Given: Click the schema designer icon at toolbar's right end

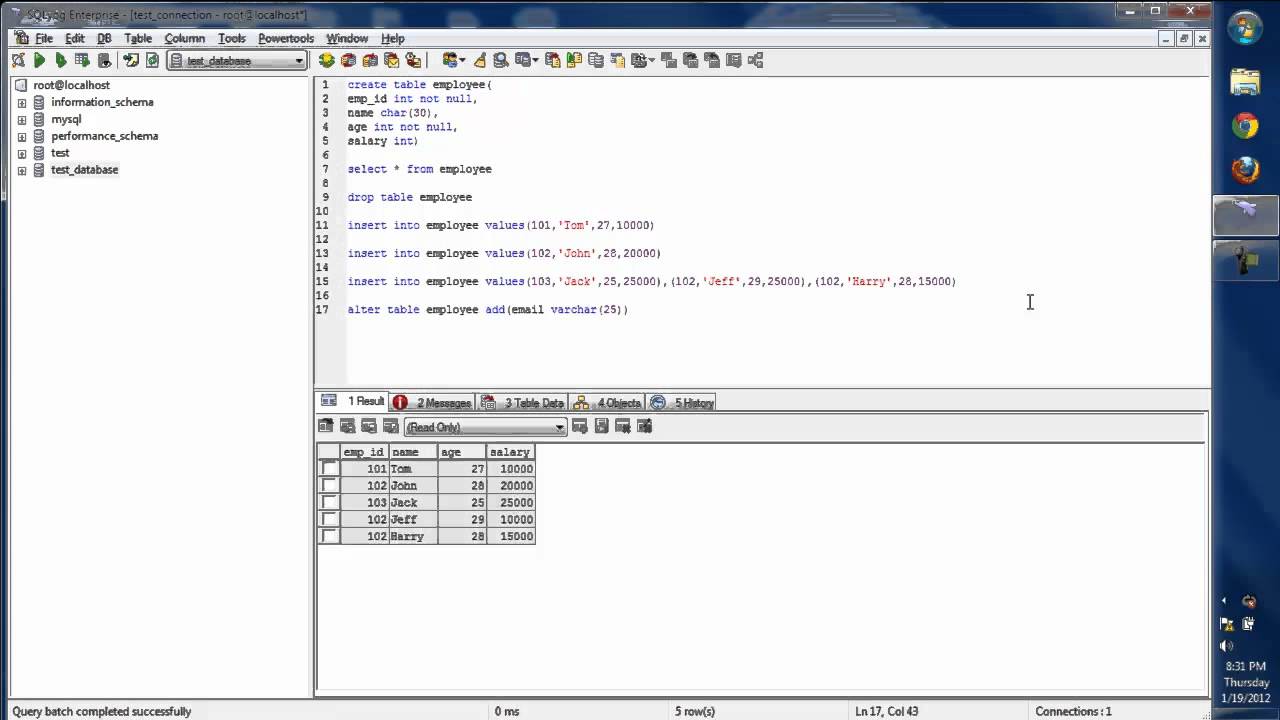Looking at the screenshot, I should (x=755, y=60).
